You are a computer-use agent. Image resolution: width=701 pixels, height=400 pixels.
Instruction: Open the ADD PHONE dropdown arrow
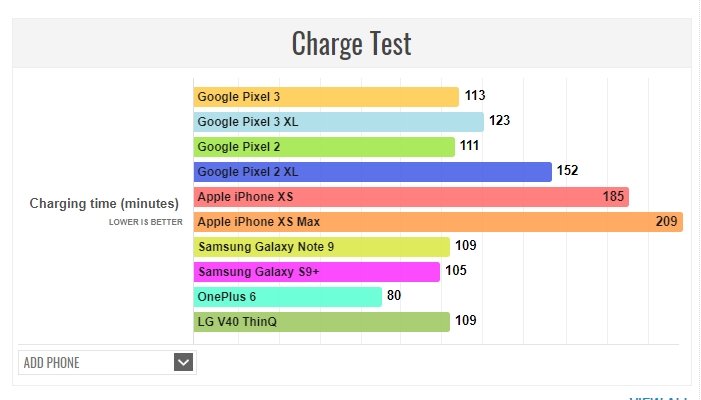[x=183, y=362]
